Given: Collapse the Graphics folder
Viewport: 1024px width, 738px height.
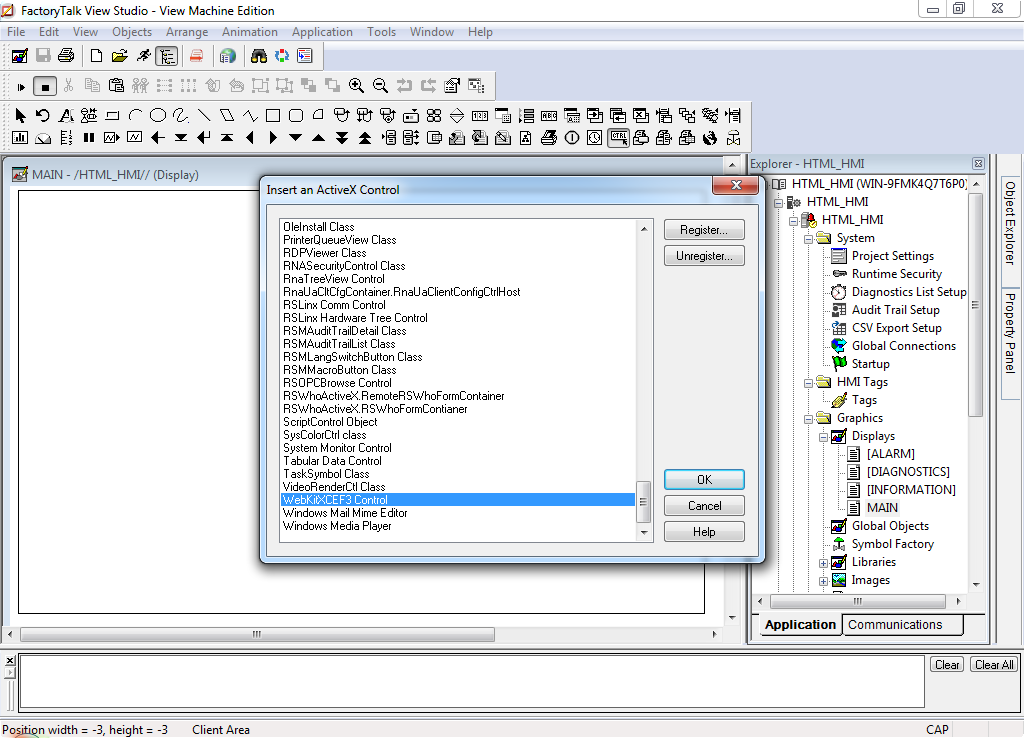Looking at the screenshot, I should tap(808, 419).
